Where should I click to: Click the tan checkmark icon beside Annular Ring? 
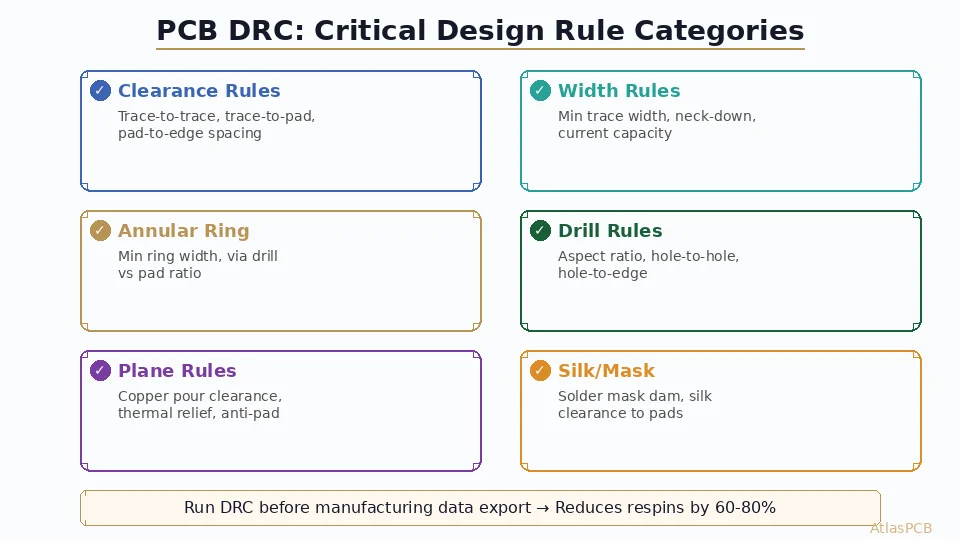coord(100,231)
